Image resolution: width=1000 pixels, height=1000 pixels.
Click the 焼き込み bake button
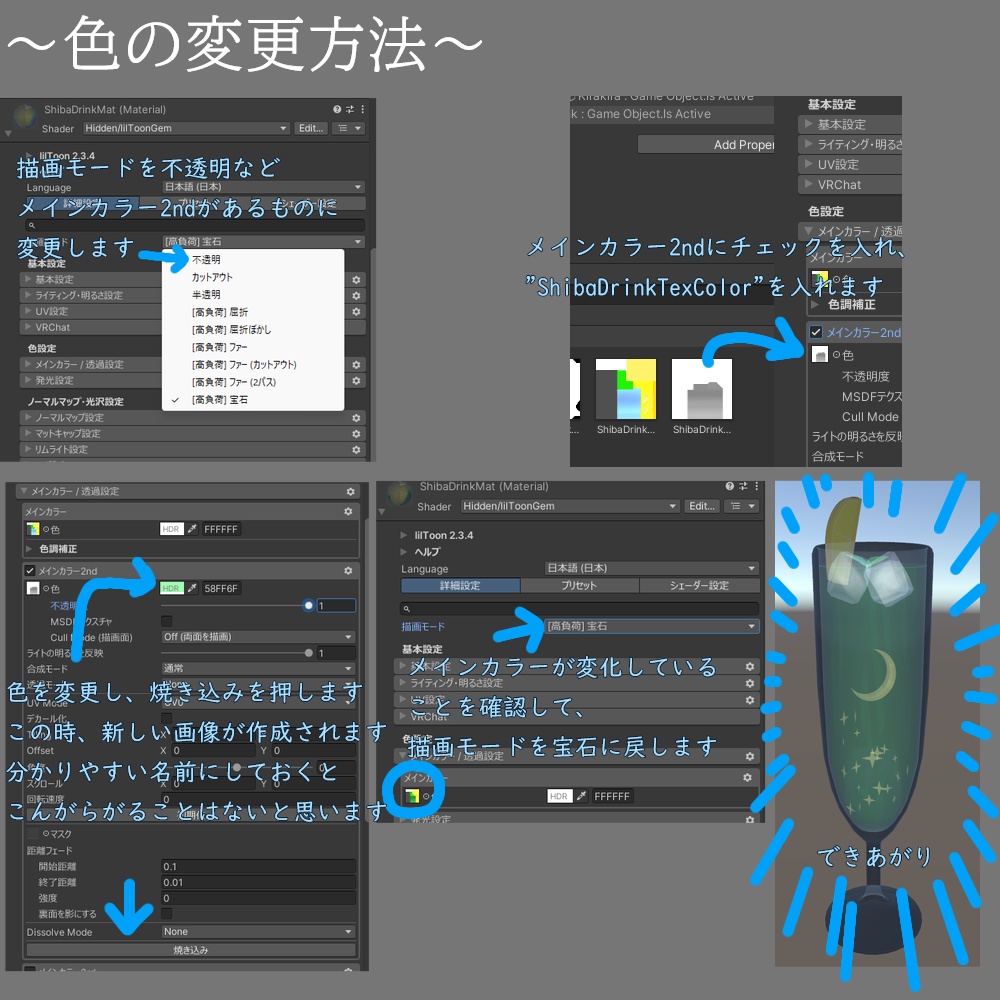(190, 950)
